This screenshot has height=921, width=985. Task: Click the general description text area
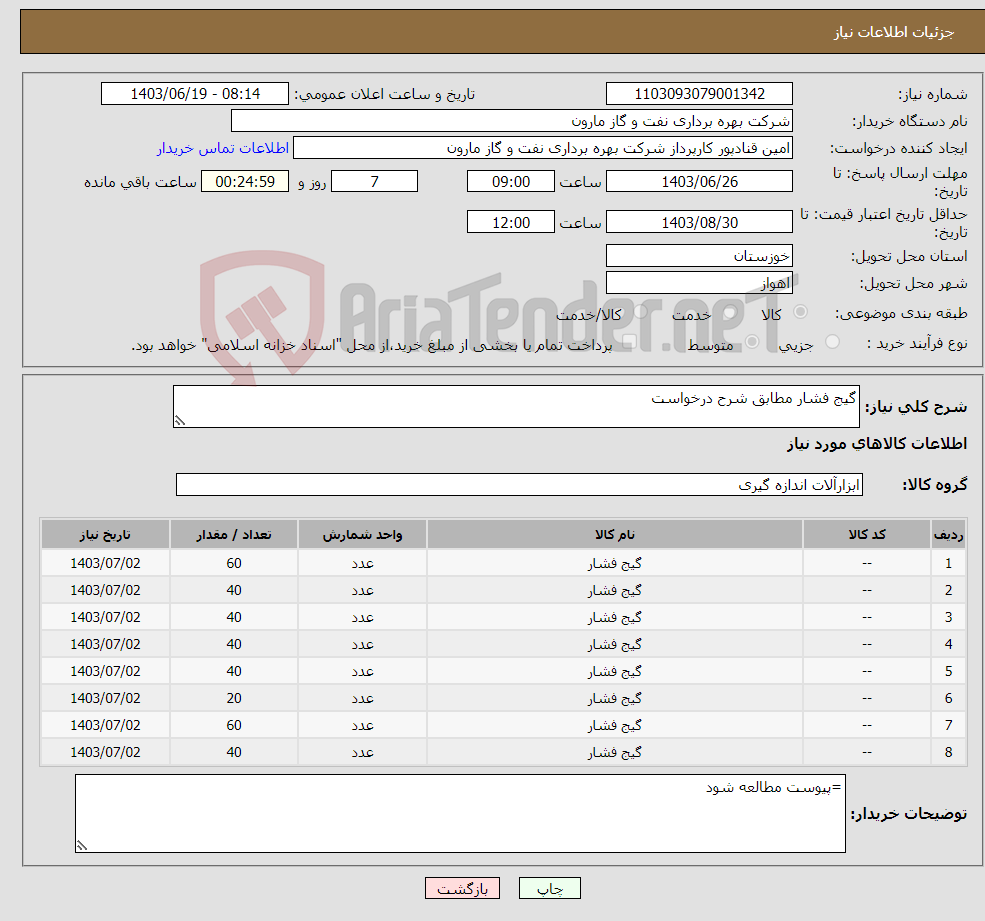[x=516, y=406]
